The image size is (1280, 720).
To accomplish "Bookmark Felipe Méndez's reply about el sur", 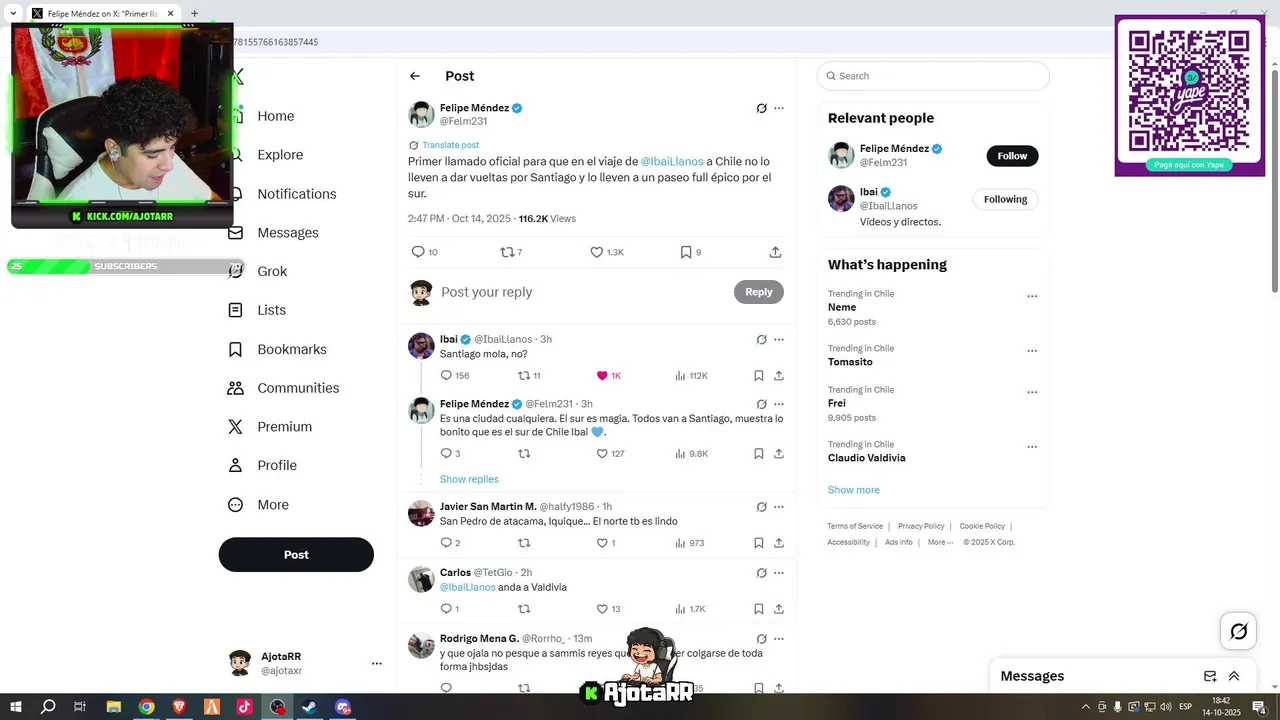I will tap(759, 454).
